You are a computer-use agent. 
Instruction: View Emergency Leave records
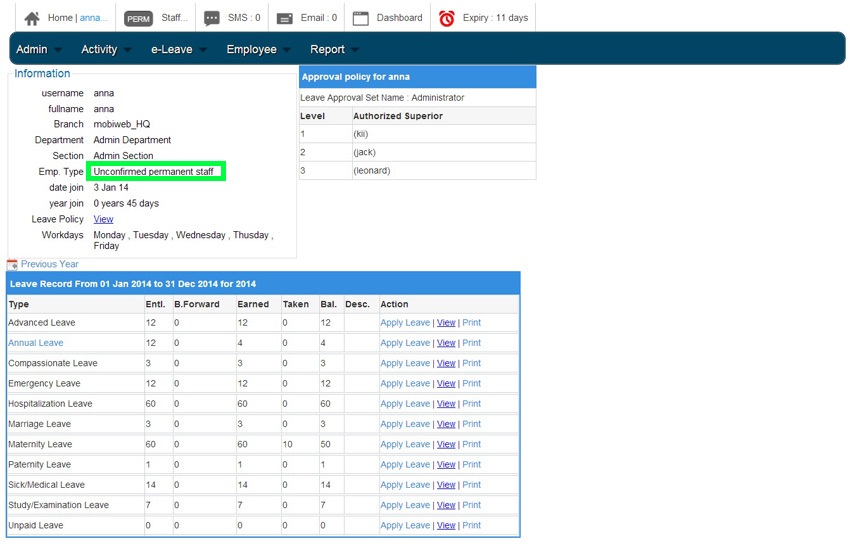(x=446, y=384)
